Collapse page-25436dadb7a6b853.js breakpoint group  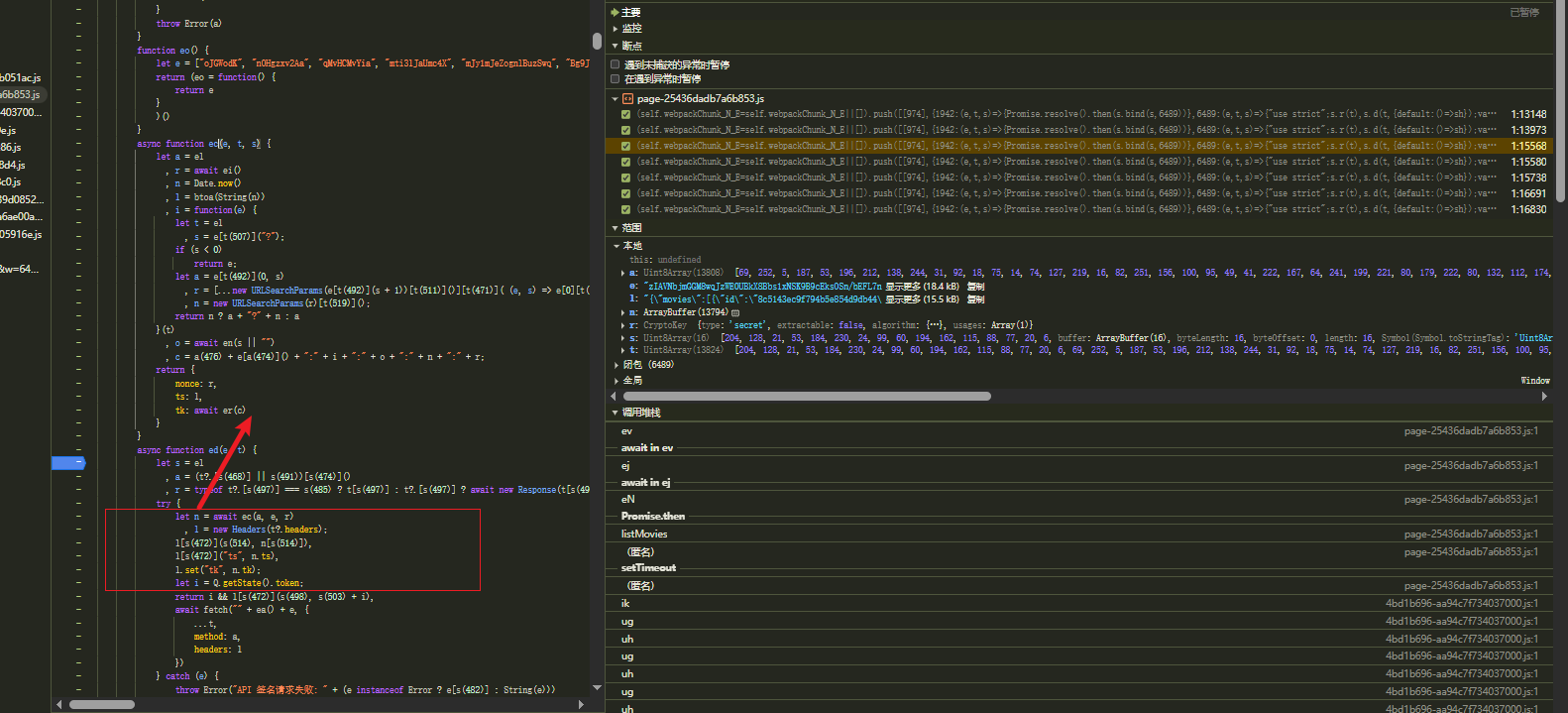[616, 98]
